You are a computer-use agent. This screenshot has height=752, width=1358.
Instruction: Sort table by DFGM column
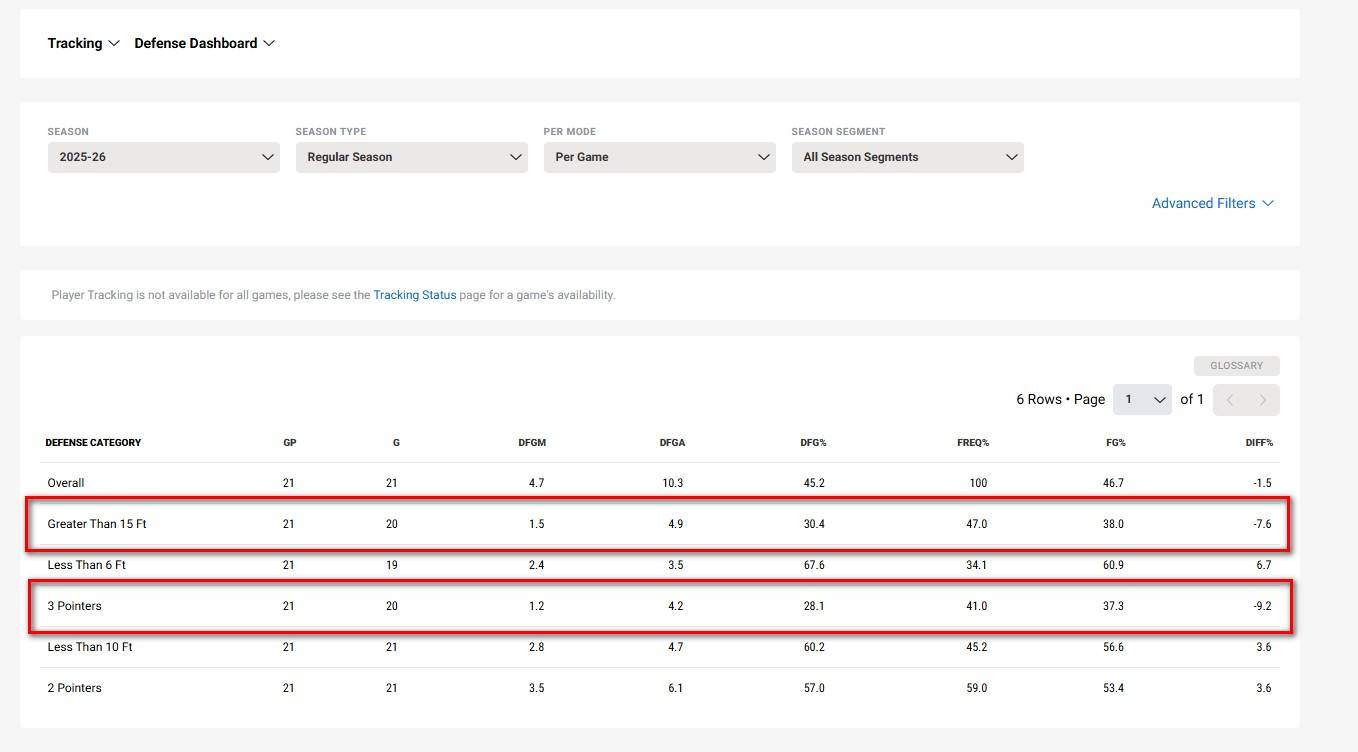[532, 442]
